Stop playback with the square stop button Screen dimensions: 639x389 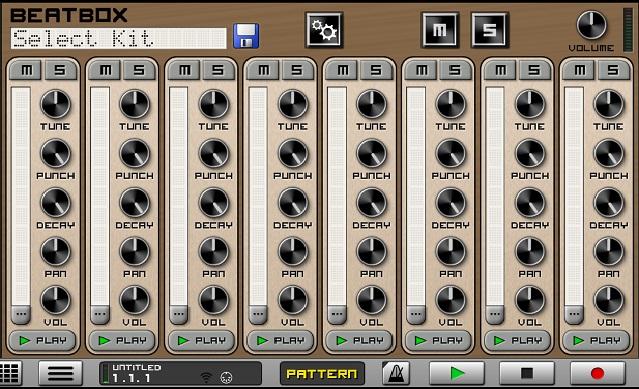pos(527,373)
